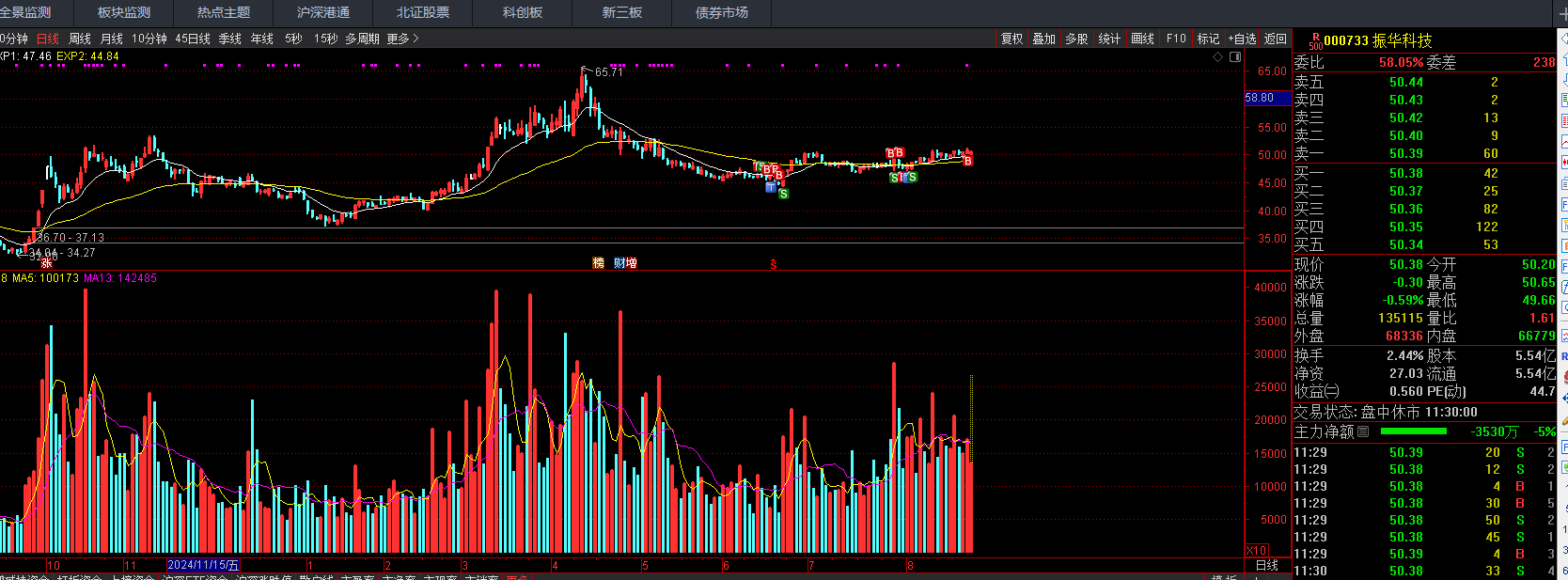Click the 标记 mark button
The image size is (1568, 580).
pos(1208,39)
